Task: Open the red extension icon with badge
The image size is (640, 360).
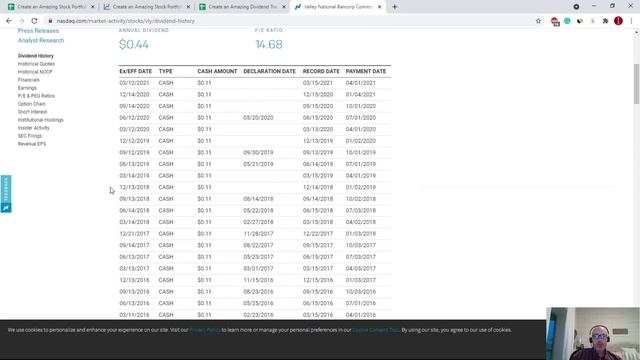Action: [x=555, y=21]
